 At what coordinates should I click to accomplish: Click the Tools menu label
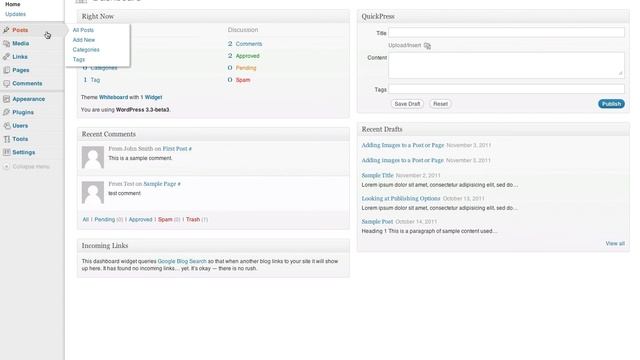tap(20, 139)
